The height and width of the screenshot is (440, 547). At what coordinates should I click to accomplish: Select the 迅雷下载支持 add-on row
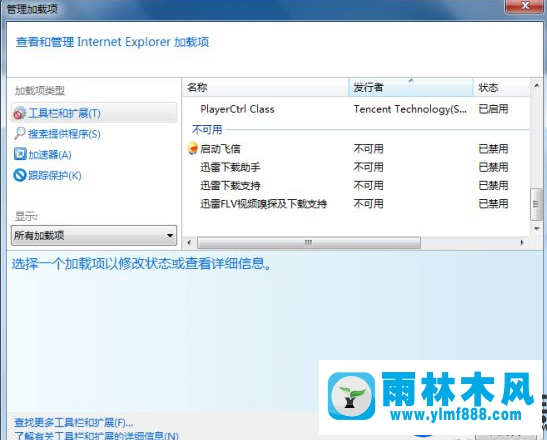coord(355,186)
